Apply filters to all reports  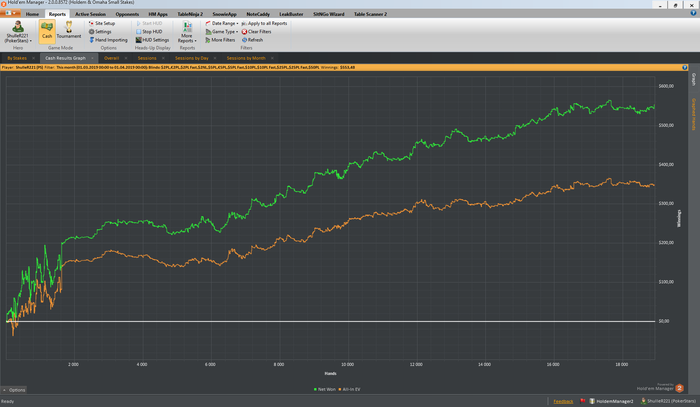coord(264,23)
